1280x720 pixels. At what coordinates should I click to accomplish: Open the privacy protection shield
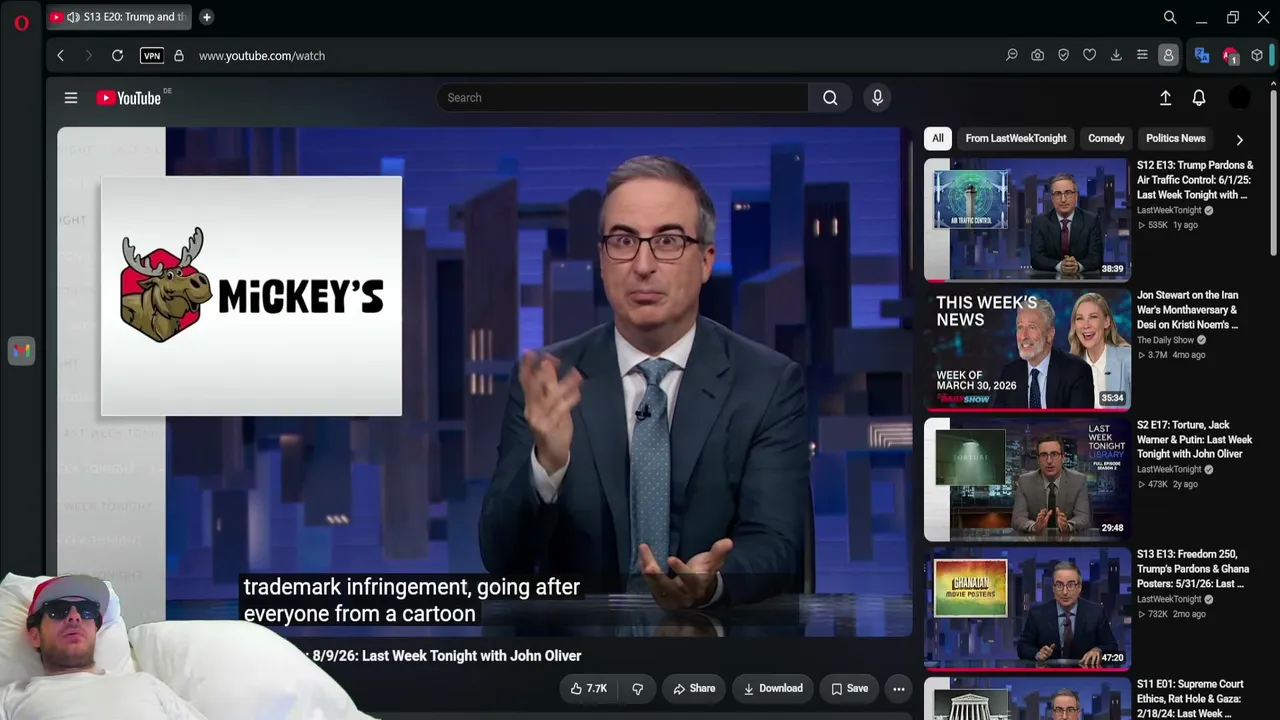pyautogui.click(x=1064, y=56)
